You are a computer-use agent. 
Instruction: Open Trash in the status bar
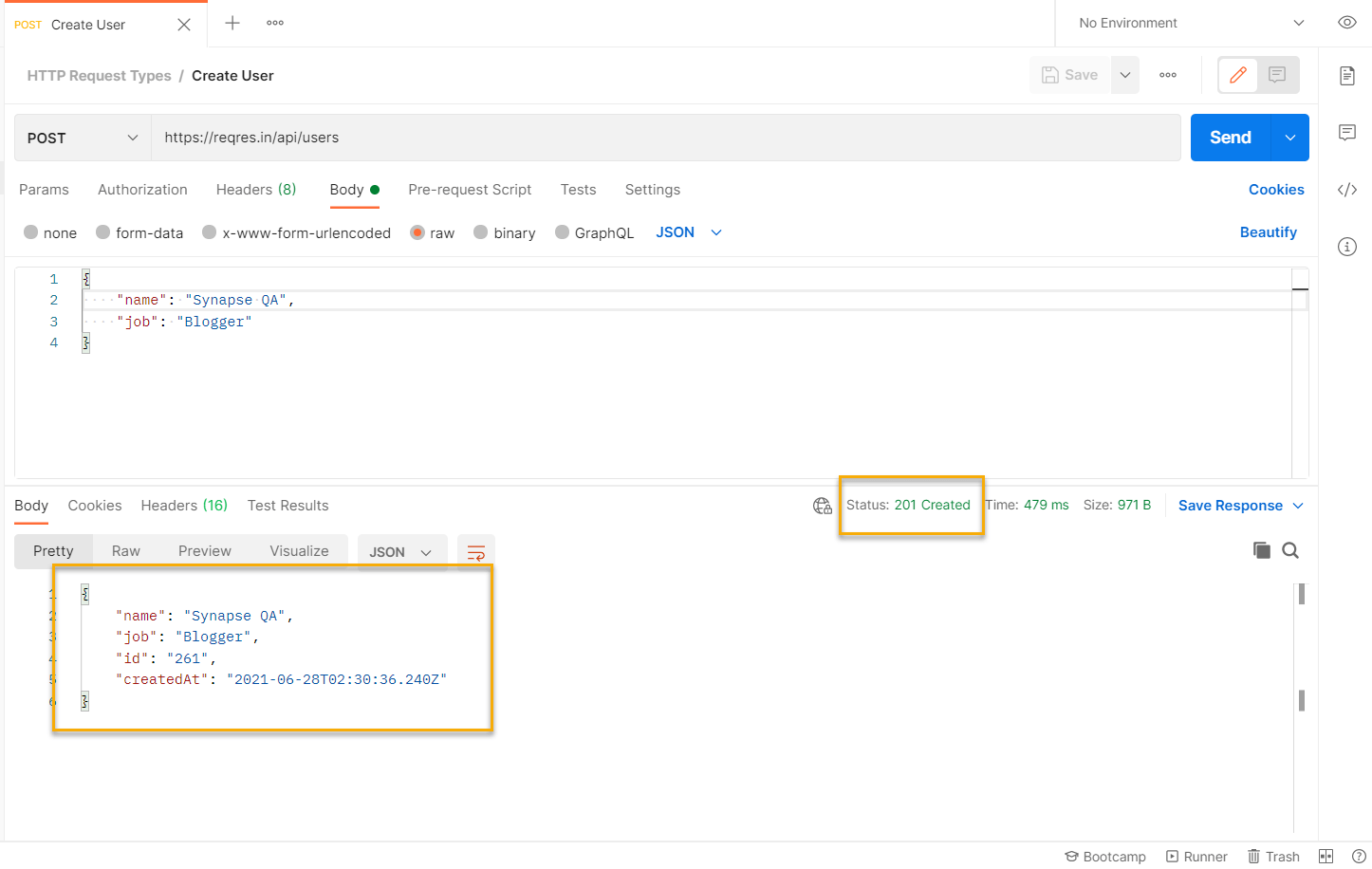1273,857
